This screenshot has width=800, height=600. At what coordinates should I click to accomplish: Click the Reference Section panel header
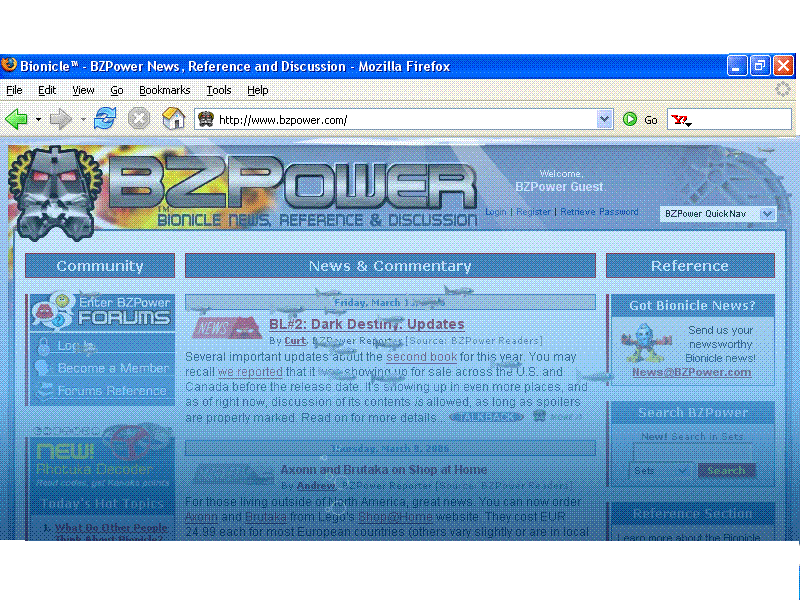692,513
